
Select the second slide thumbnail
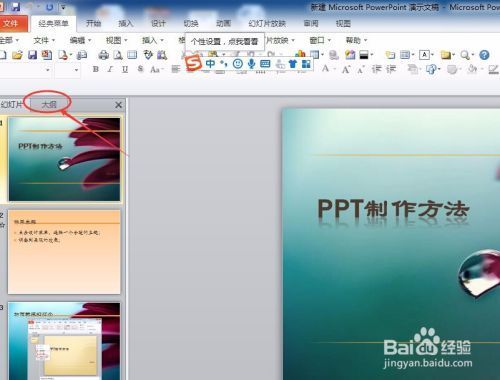64,252
